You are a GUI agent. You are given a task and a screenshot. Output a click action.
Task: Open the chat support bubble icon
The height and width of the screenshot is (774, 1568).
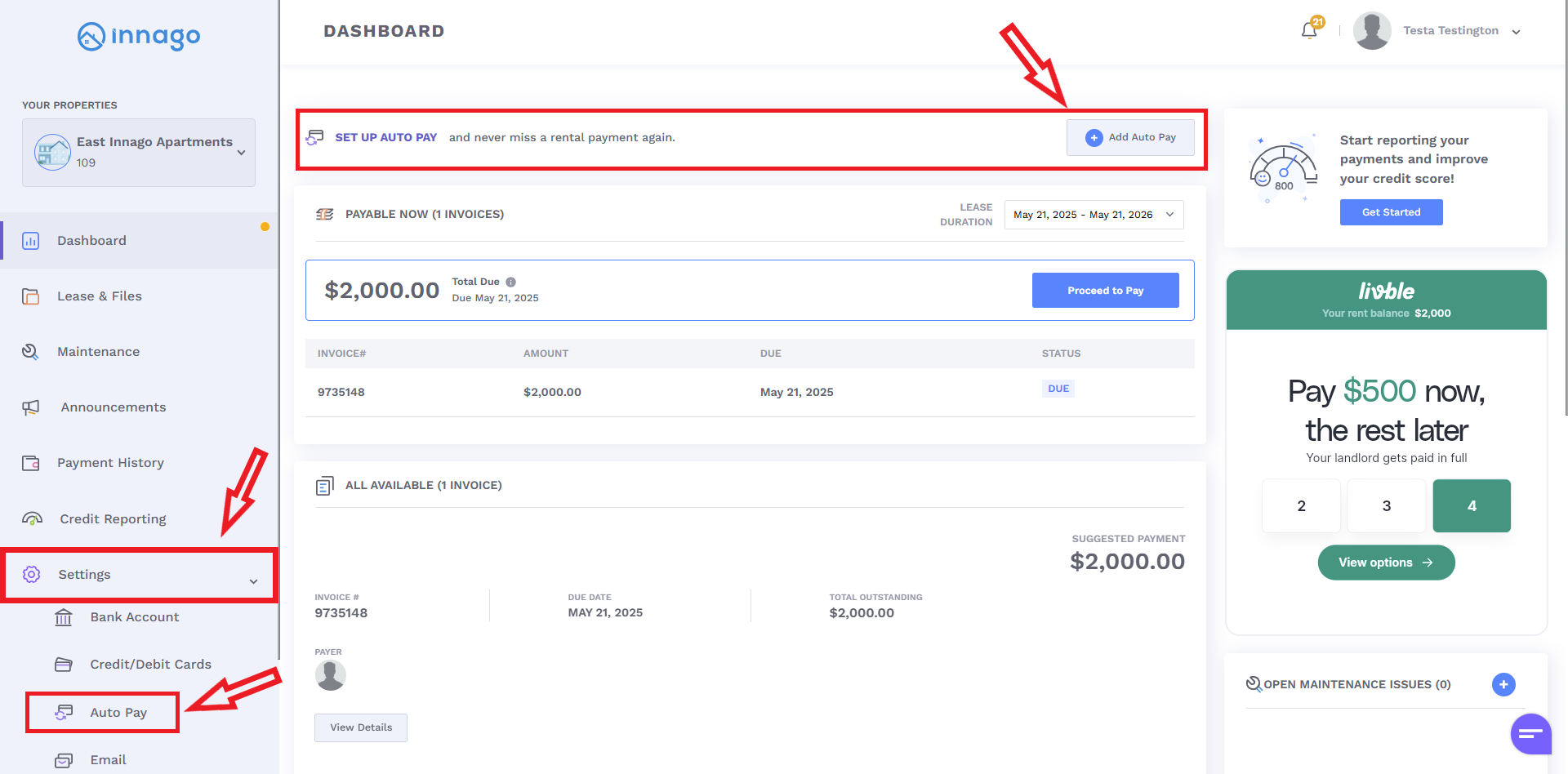pyautogui.click(x=1530, y=733)
